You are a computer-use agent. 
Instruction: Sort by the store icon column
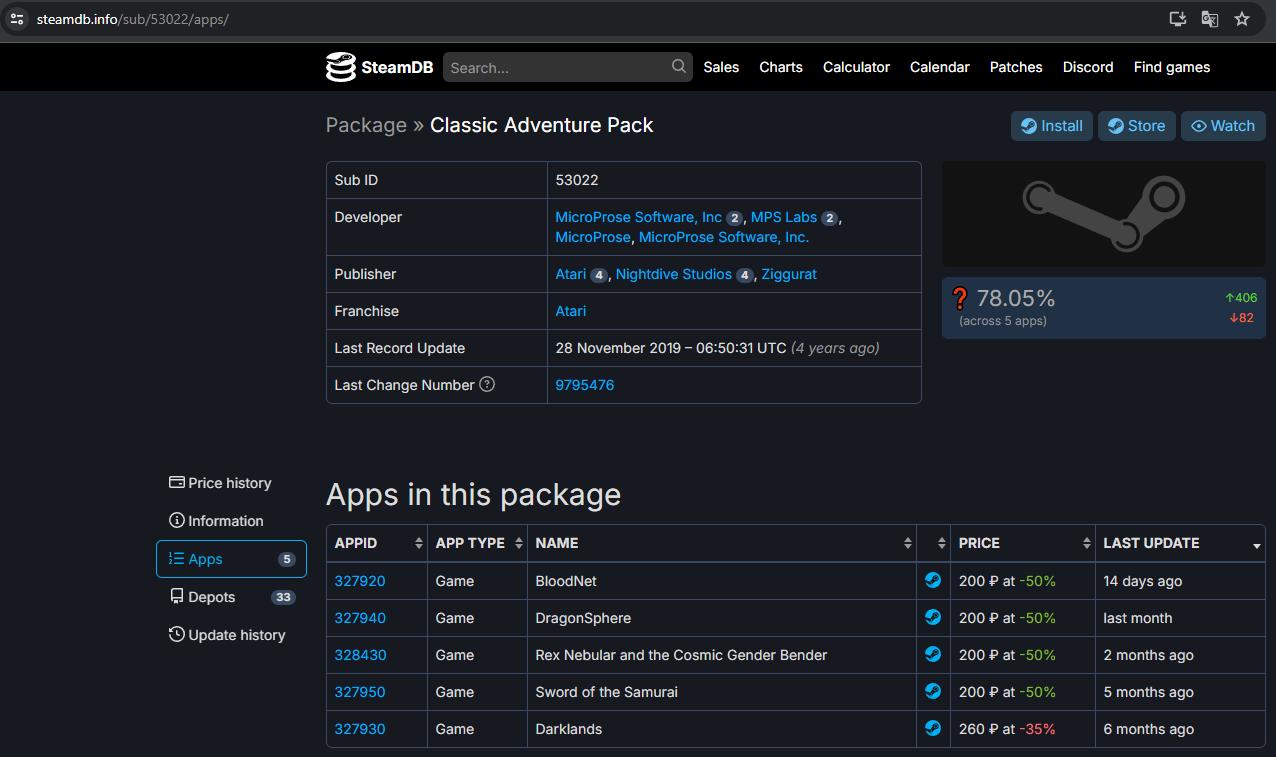pos(933,543)
